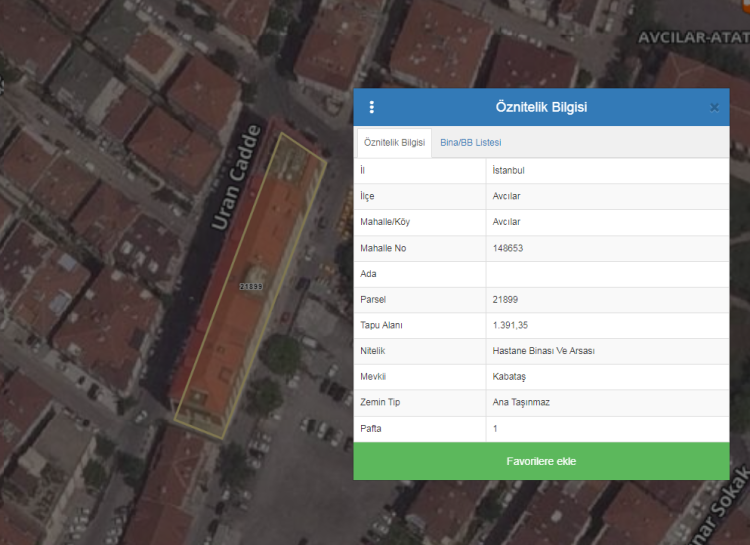Click Avcılar value in the İlçe row
Image resolution: width=750 pixels, height=545 pixels.
click(x=507, y=196)
